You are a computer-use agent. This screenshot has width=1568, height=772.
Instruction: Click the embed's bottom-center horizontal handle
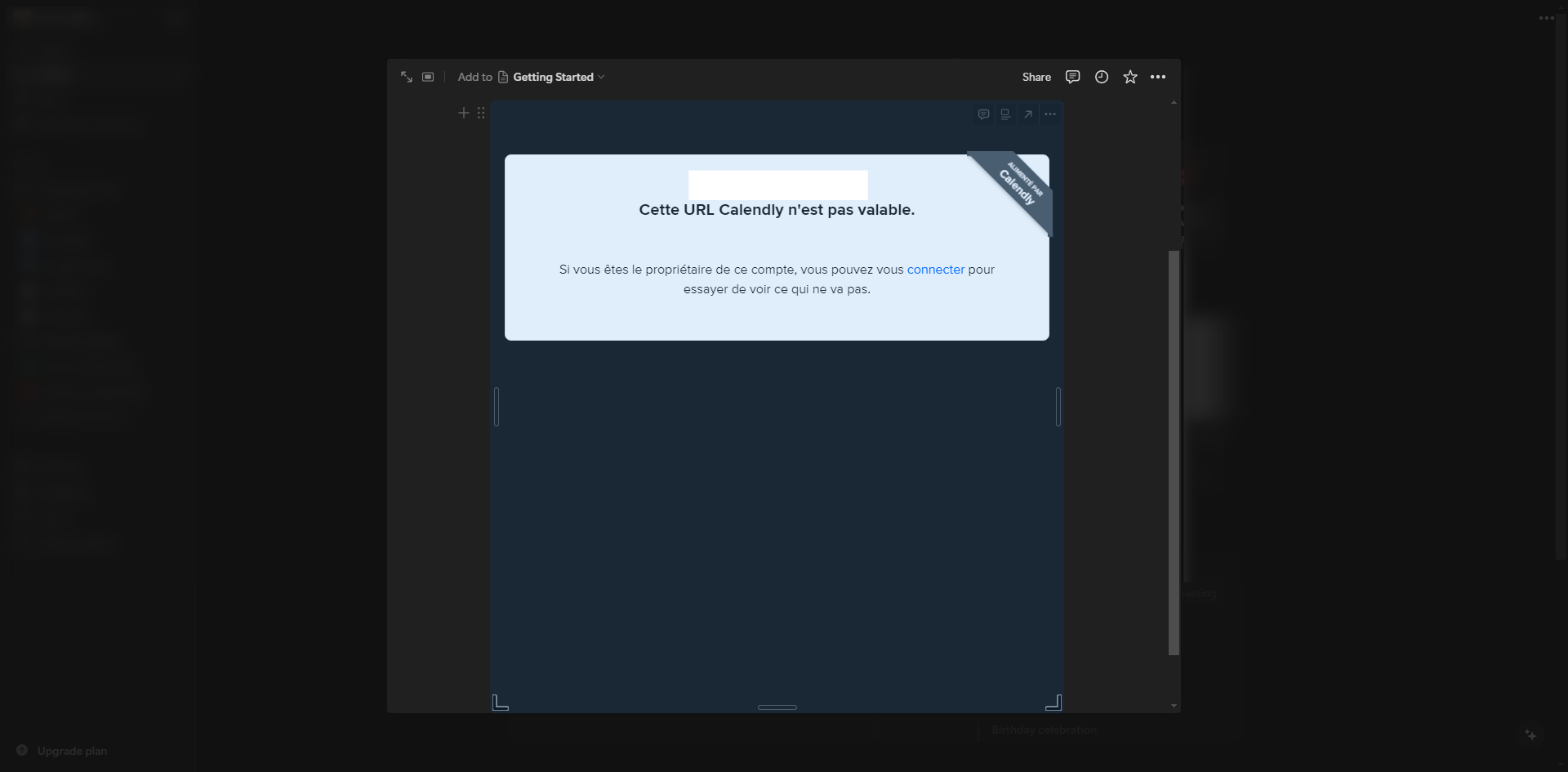click(x=777, y=707)
